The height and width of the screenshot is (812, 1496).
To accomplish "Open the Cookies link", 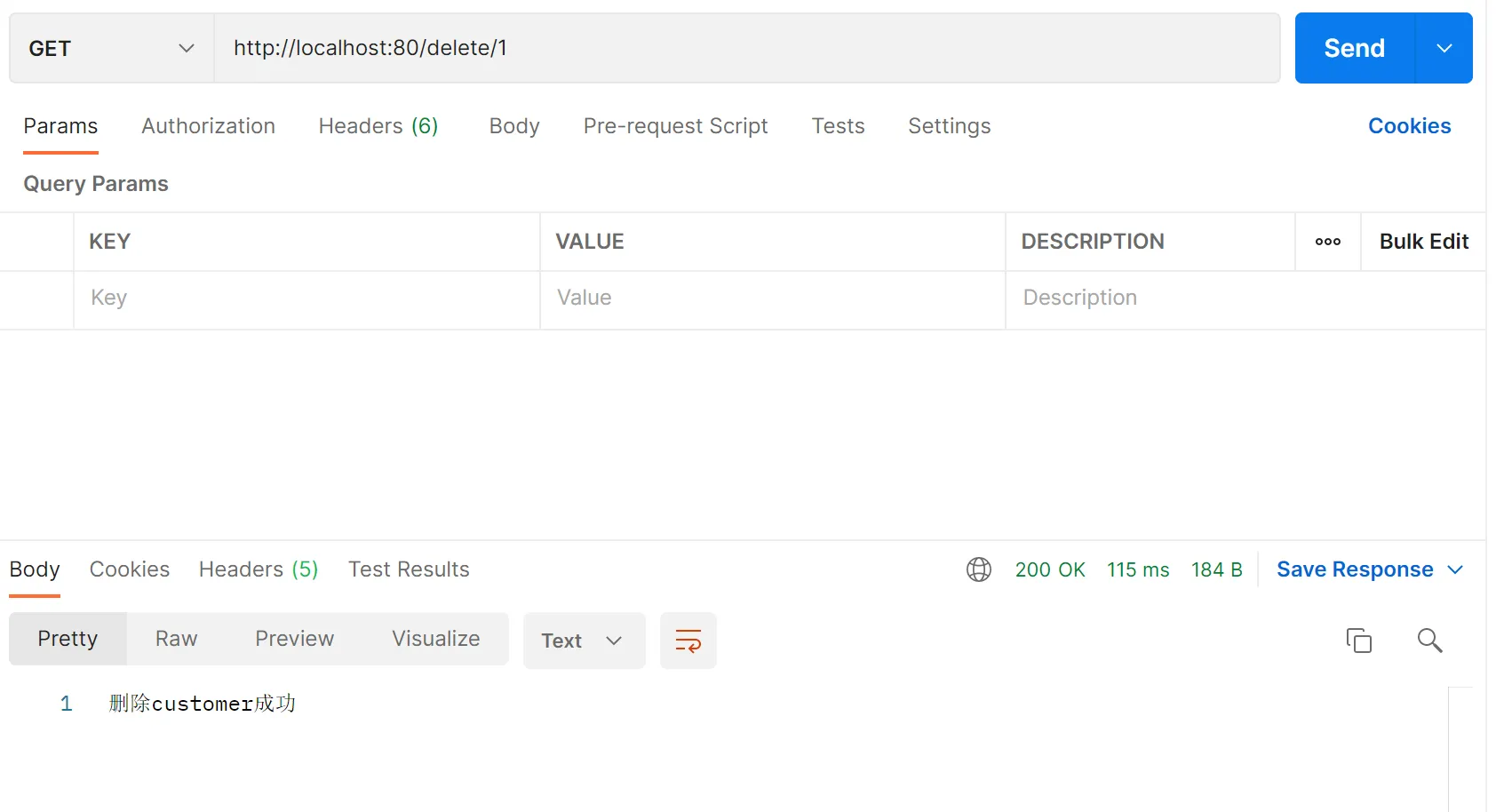I will tap(1409, 126).
